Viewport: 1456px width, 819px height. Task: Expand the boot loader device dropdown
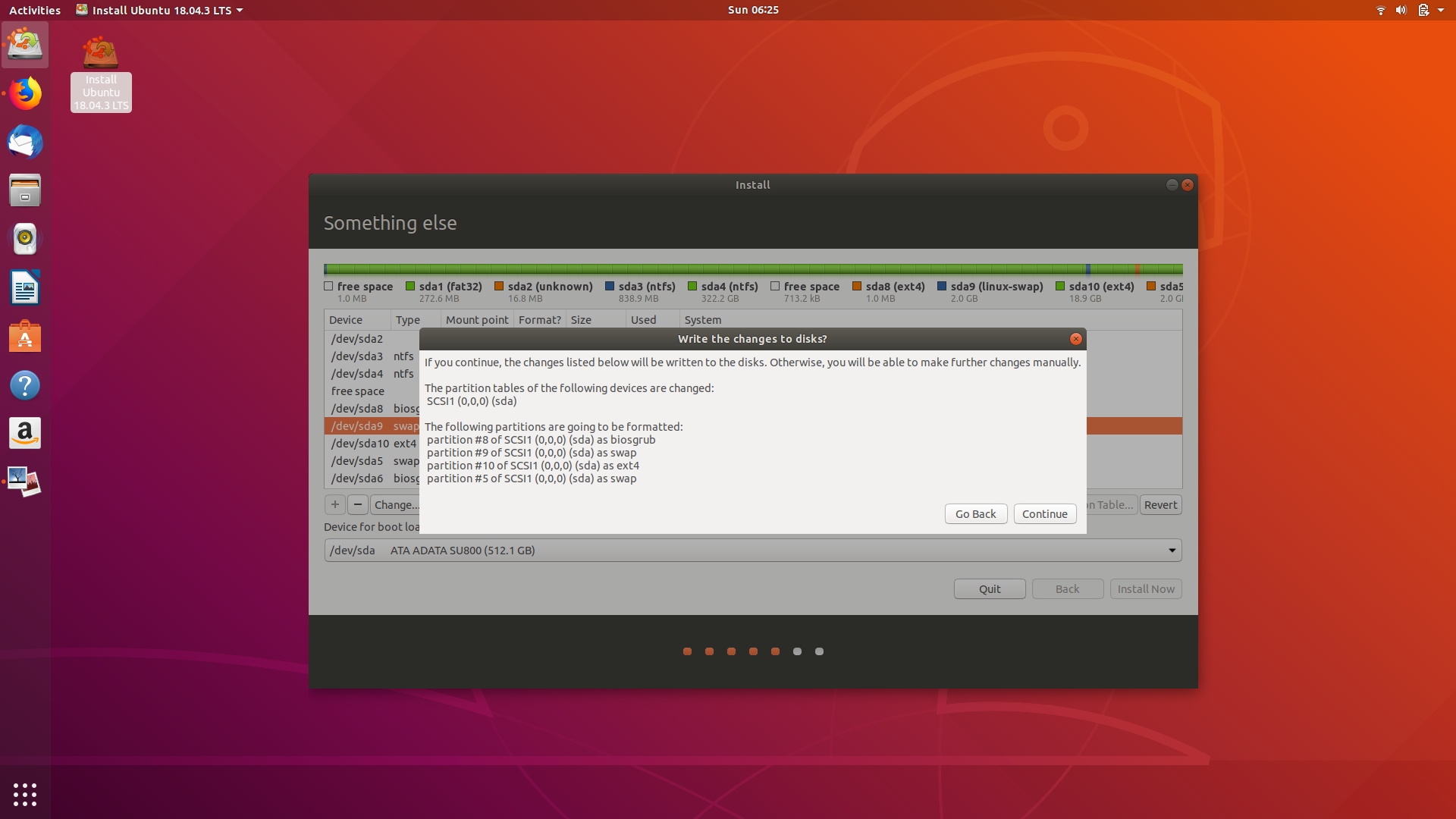[x=1172, y=551]
